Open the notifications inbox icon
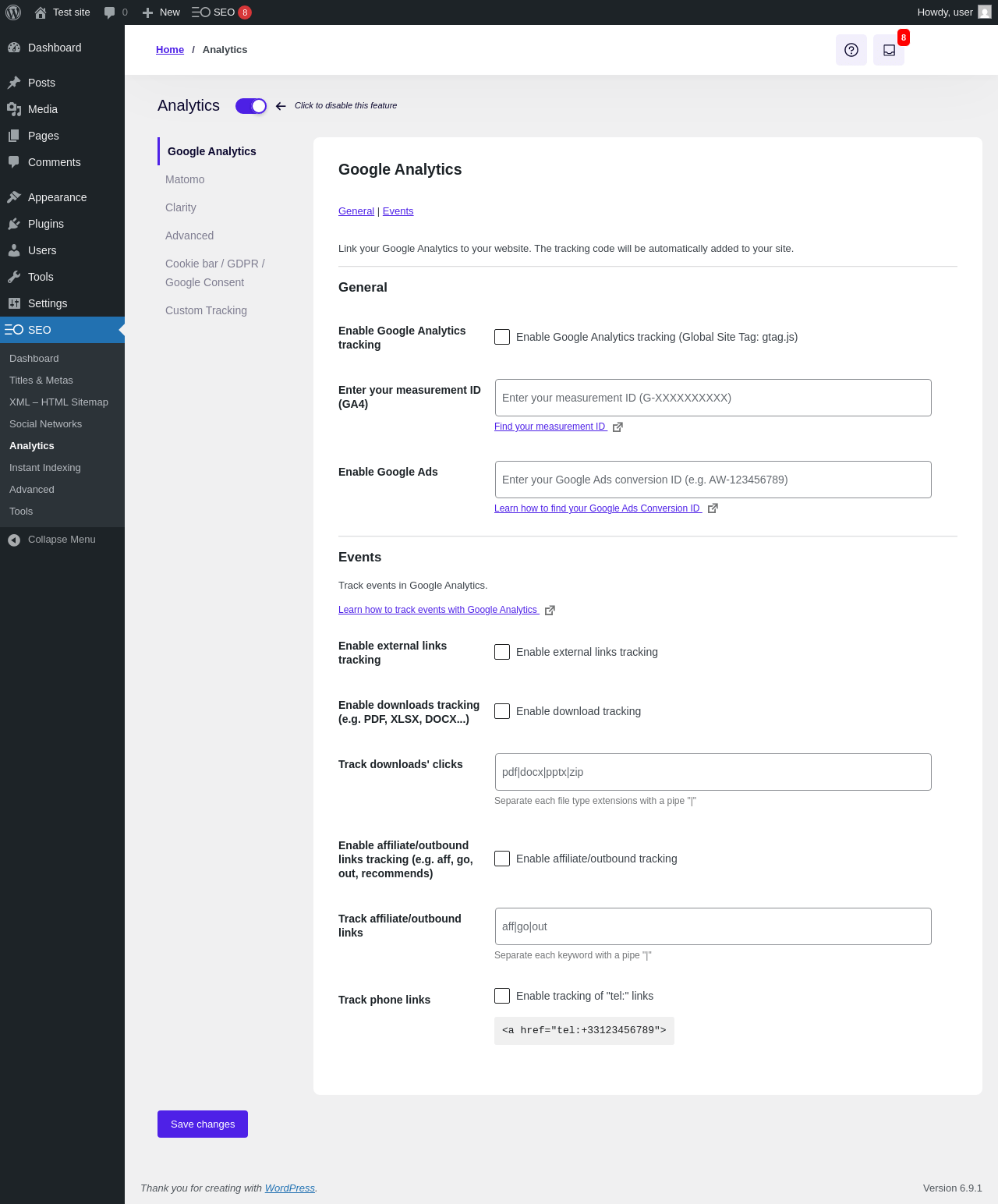 coord(889,50)
